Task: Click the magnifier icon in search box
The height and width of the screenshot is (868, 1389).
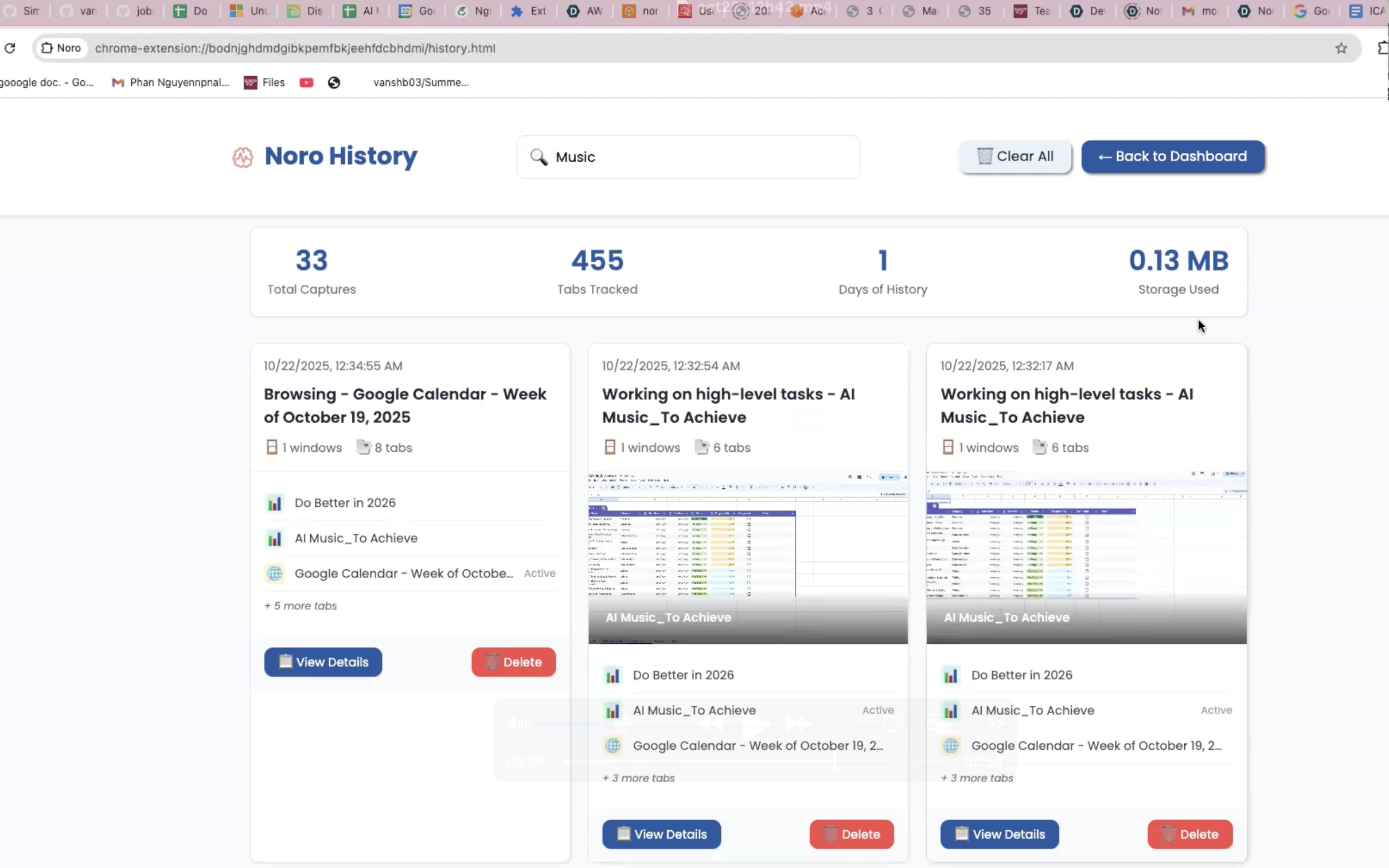Action: coord(539,157)
